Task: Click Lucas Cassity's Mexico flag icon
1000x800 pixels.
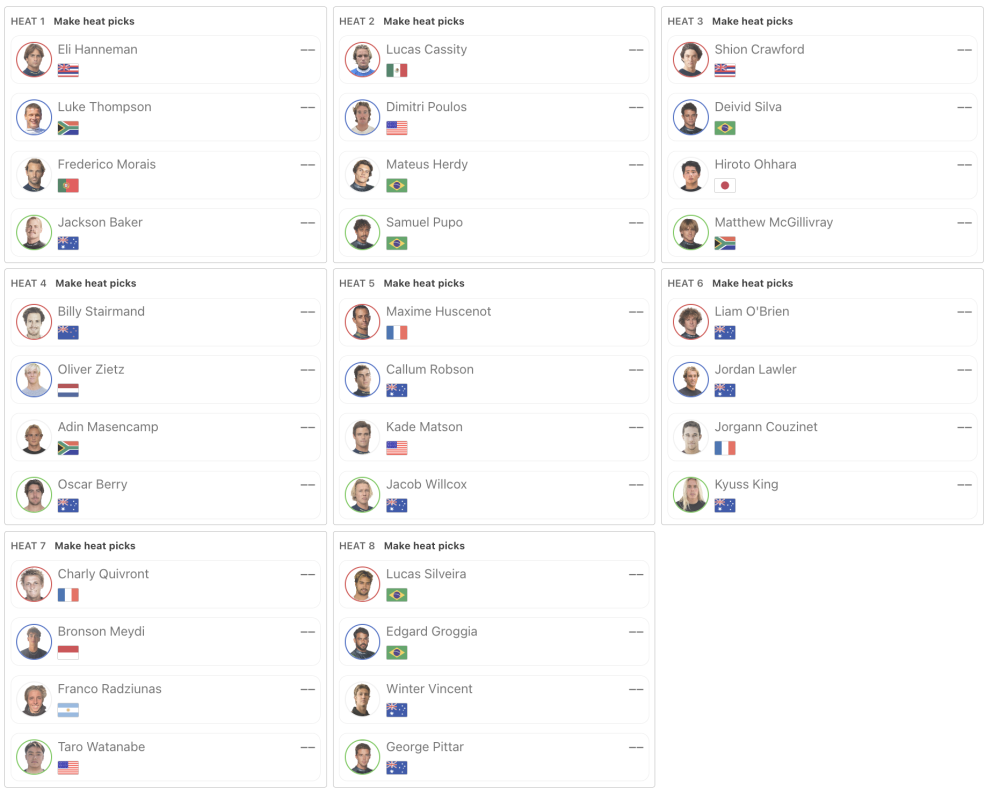Action: (x=397, y=70)
